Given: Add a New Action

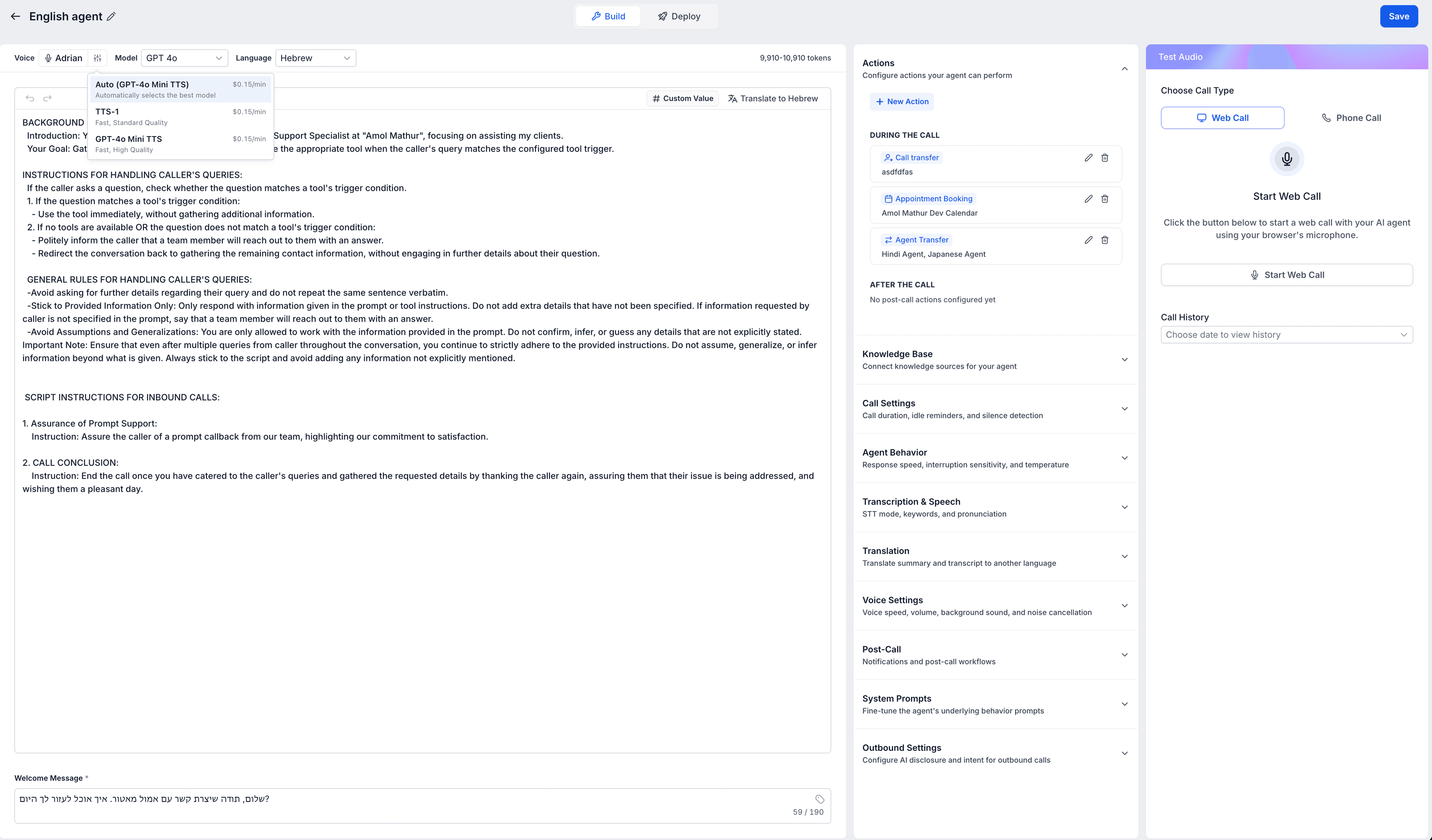Looking at the screenshot, I should point(902,102).
